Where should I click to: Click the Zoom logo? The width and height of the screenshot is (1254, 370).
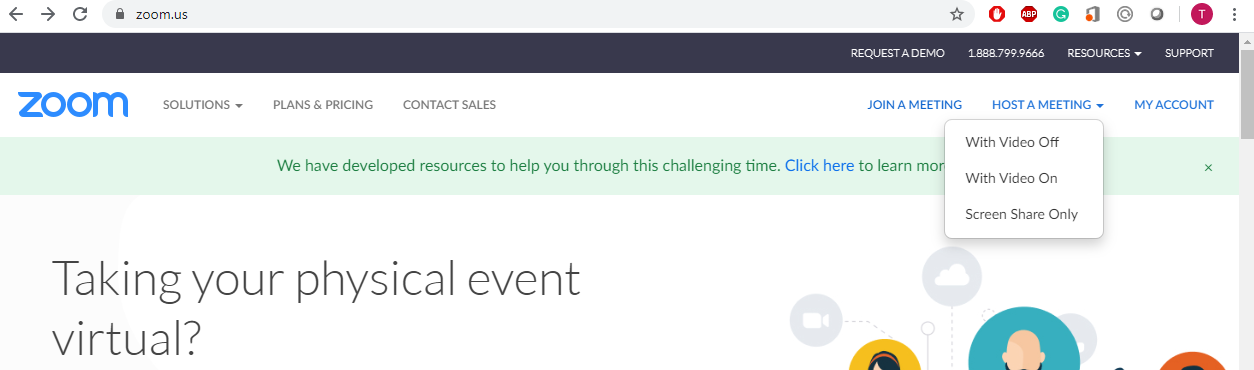click(x=73, y=104)
